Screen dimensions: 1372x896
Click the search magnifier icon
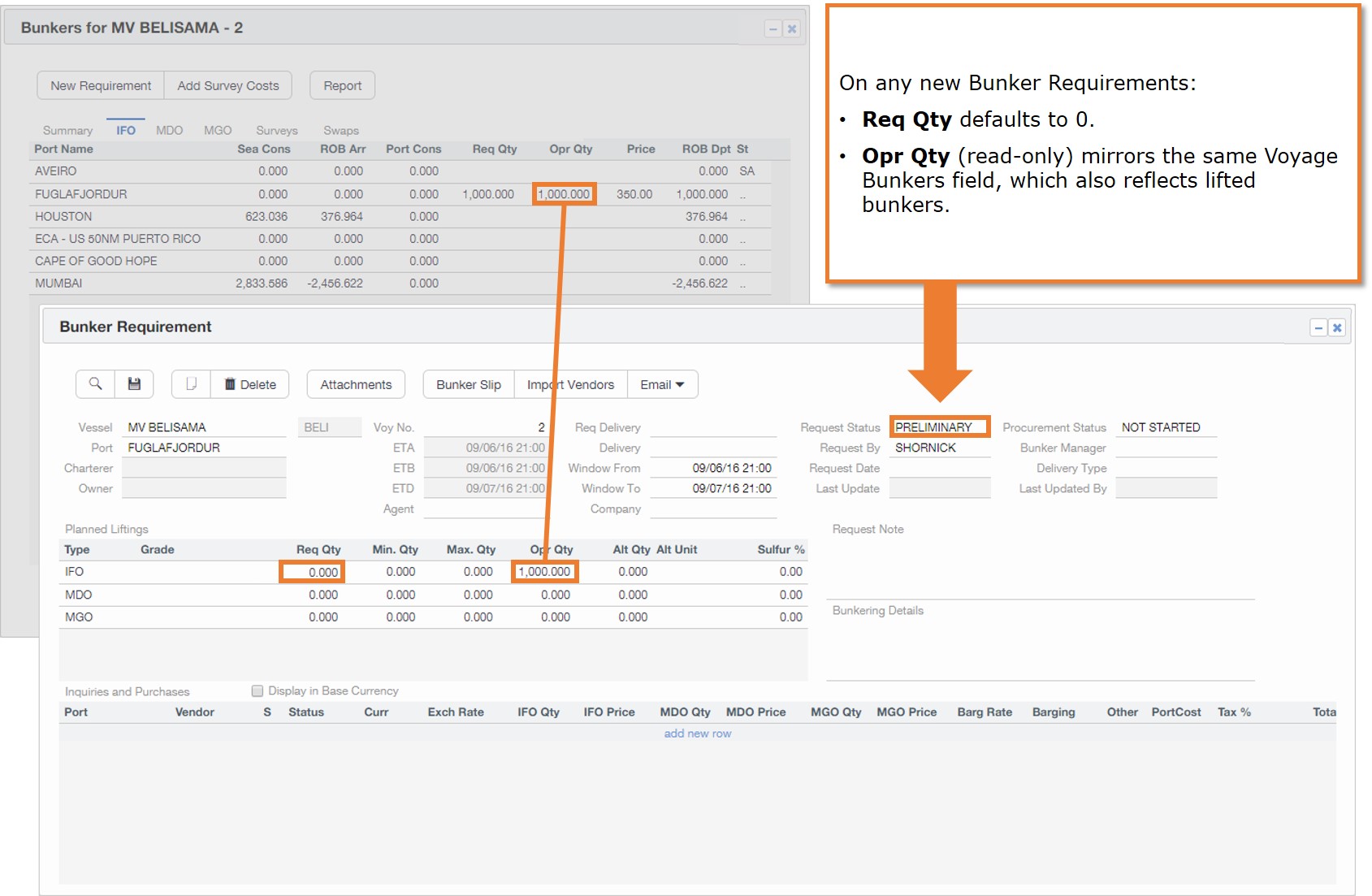pos(95,384)
